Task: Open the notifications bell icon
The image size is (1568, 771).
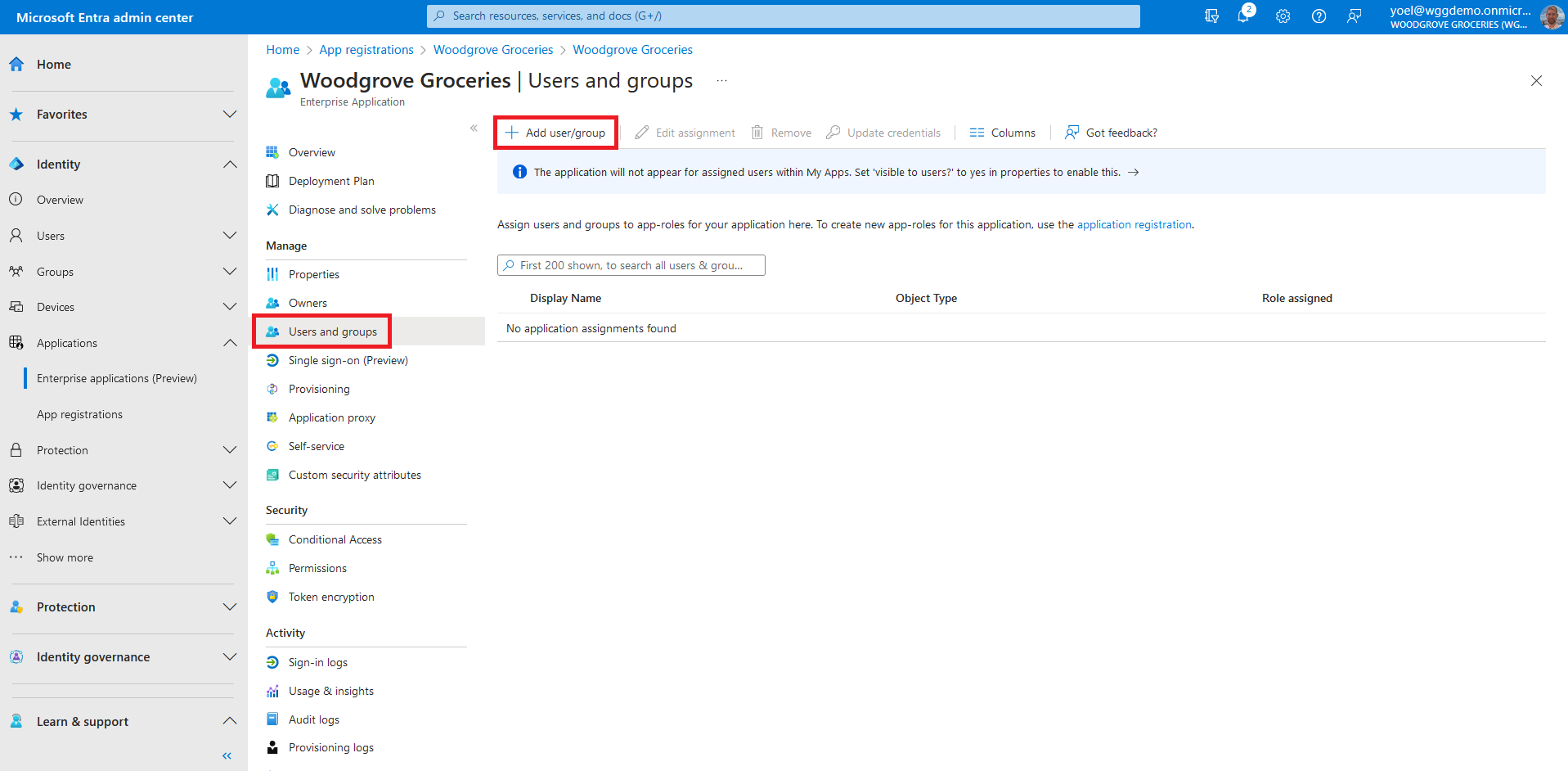Action: [x=1243, y=16]
